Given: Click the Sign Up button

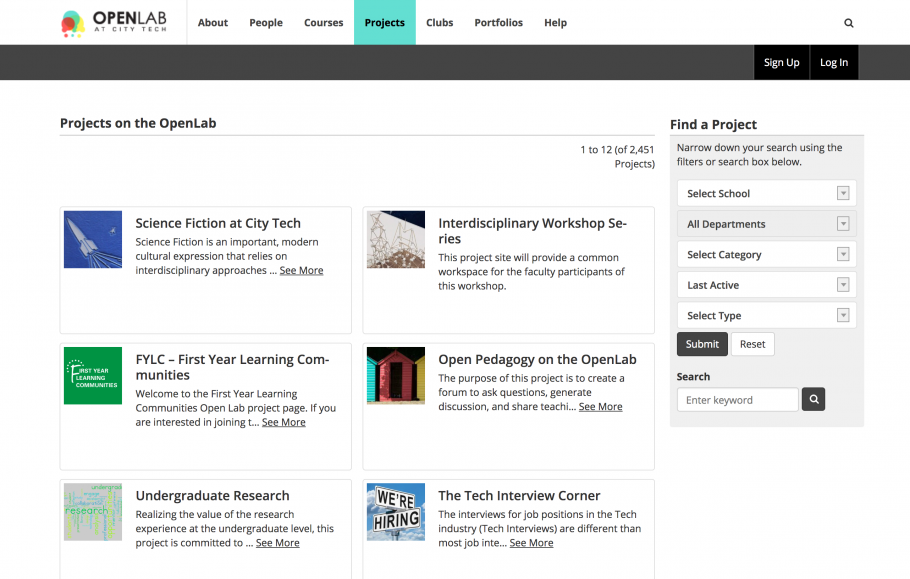Looking at the screenshot, I should (781, 62).
